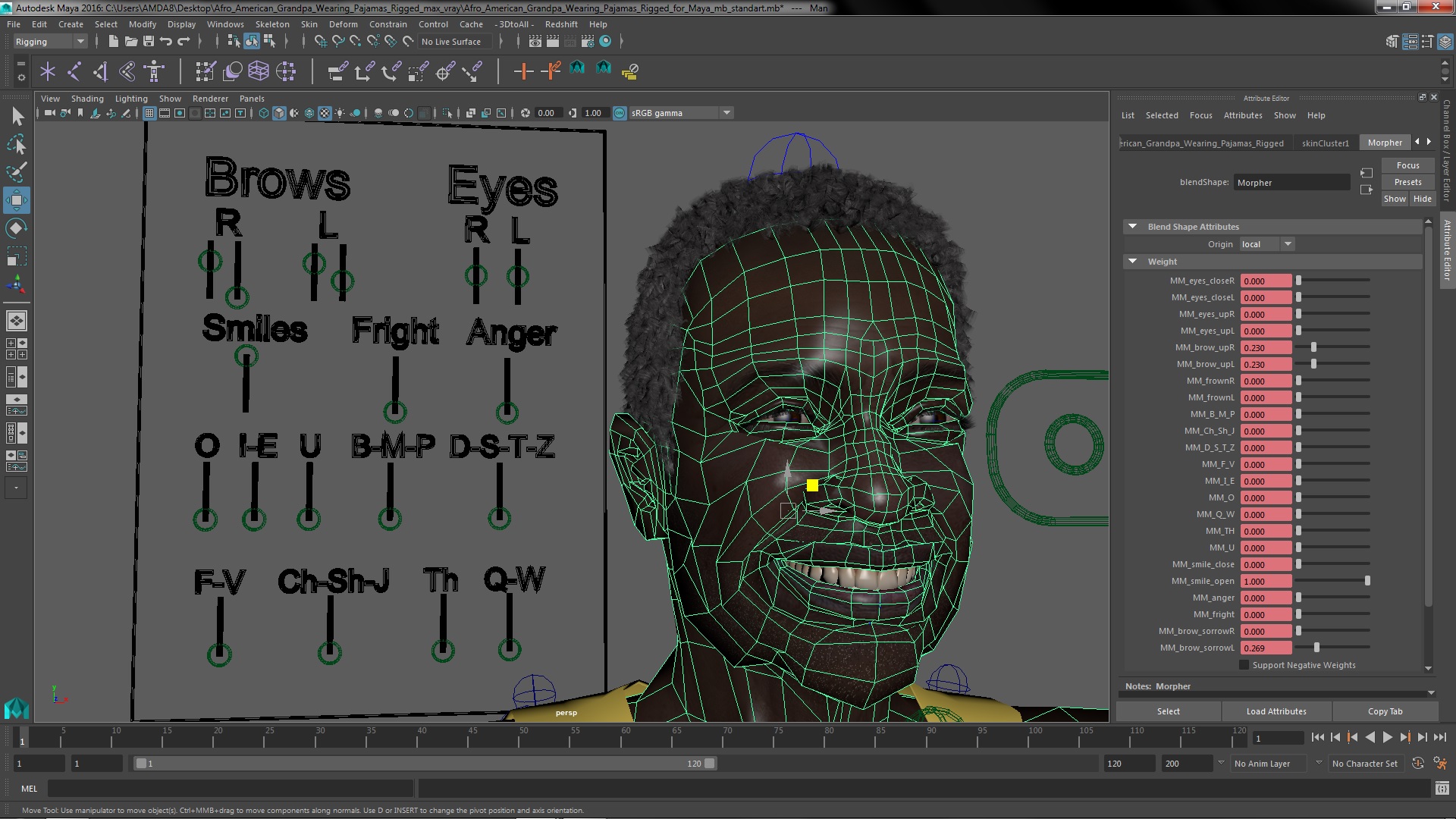Collapse the Weight section
This screenshot has width=1456, height=819.
[1132, 262]
